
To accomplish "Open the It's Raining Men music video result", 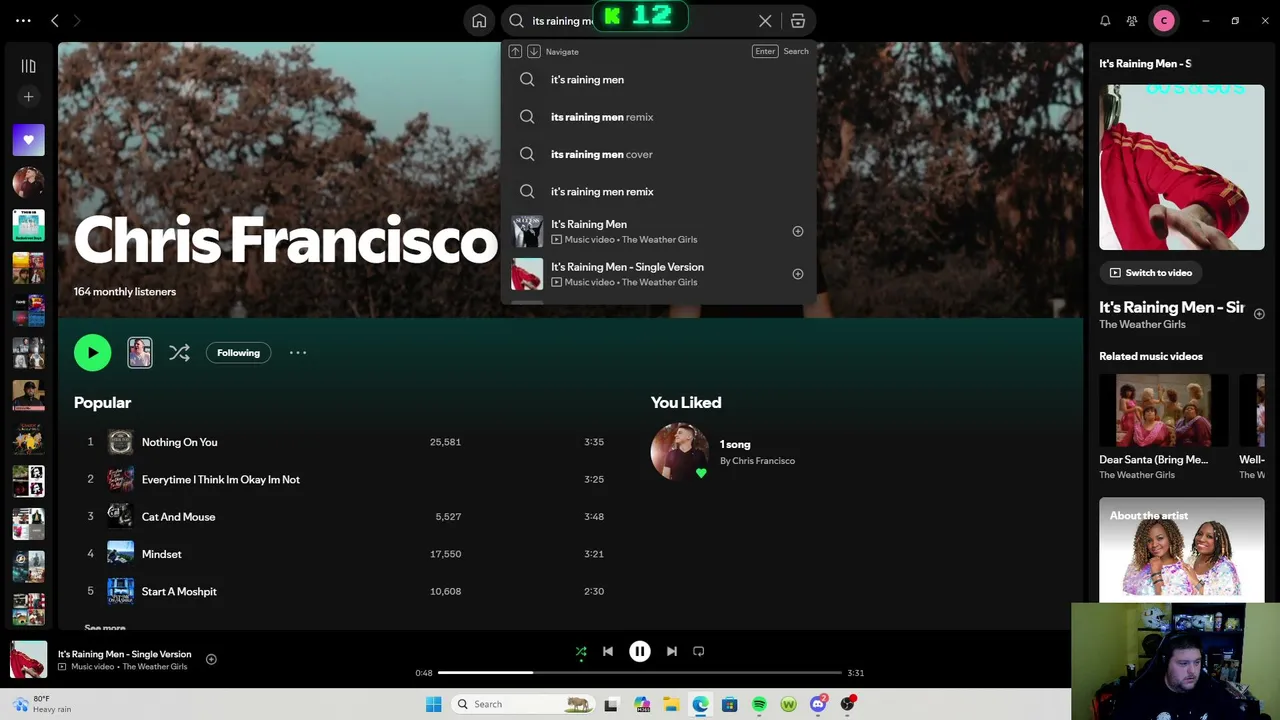I will (x=659, y=231).
